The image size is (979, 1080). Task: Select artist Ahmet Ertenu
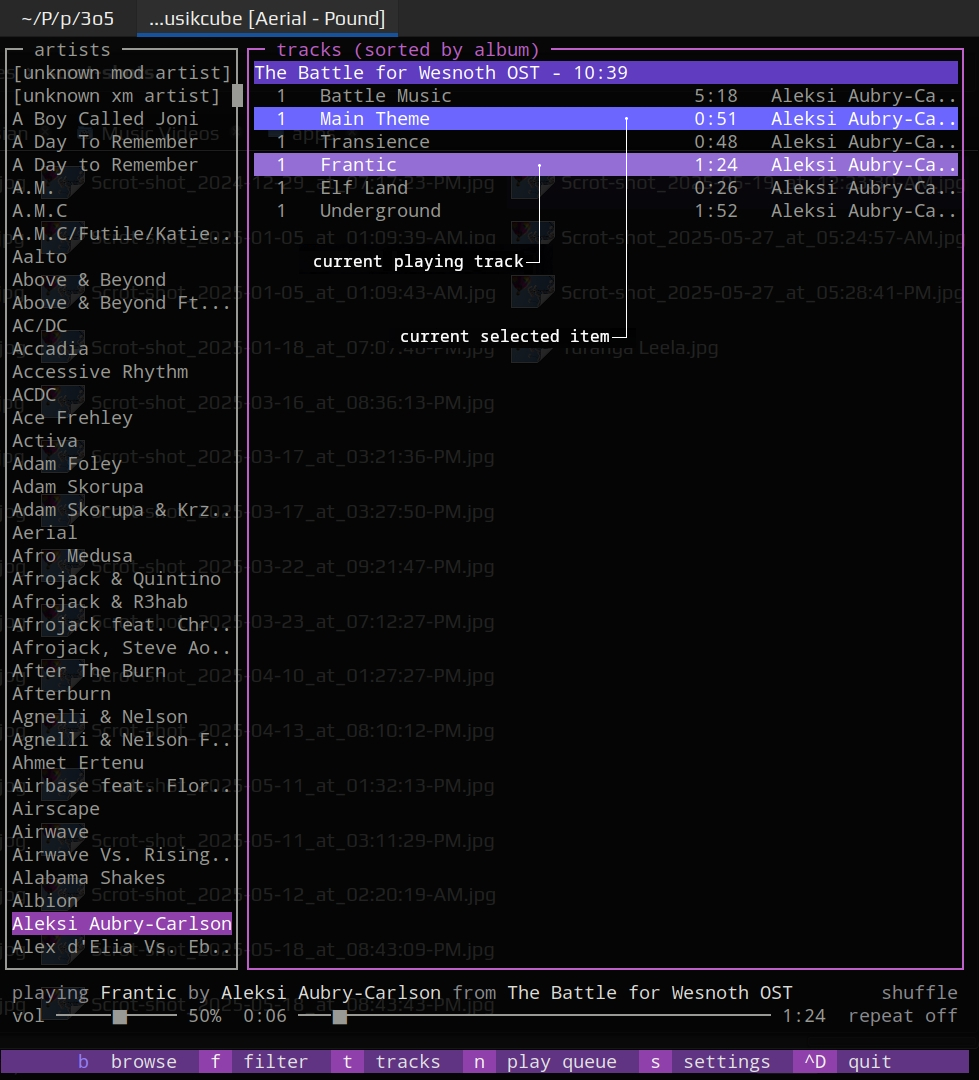(x=78, y=763)
